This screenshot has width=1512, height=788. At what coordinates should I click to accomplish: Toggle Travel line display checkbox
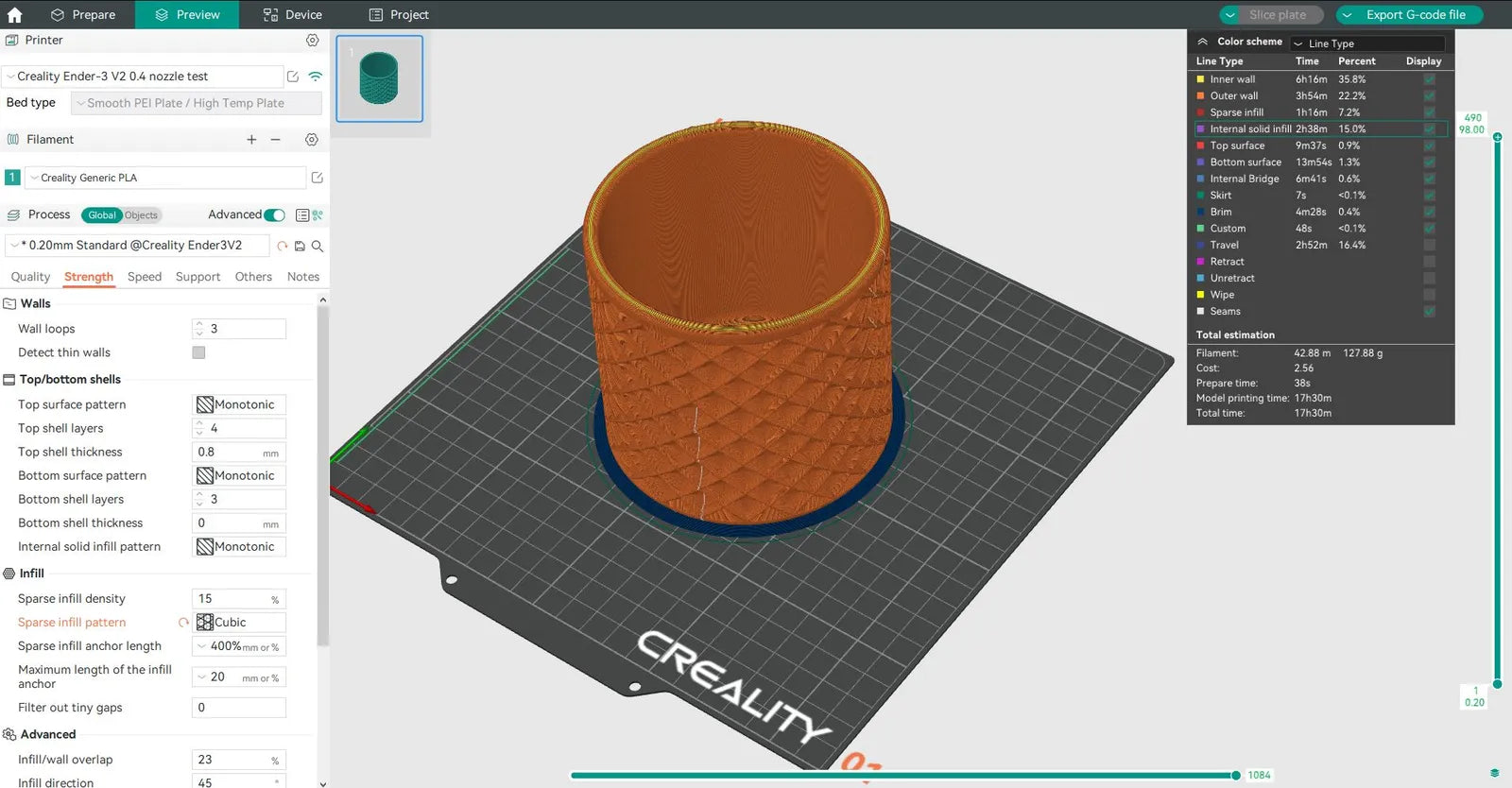(x=1429, y=245)
